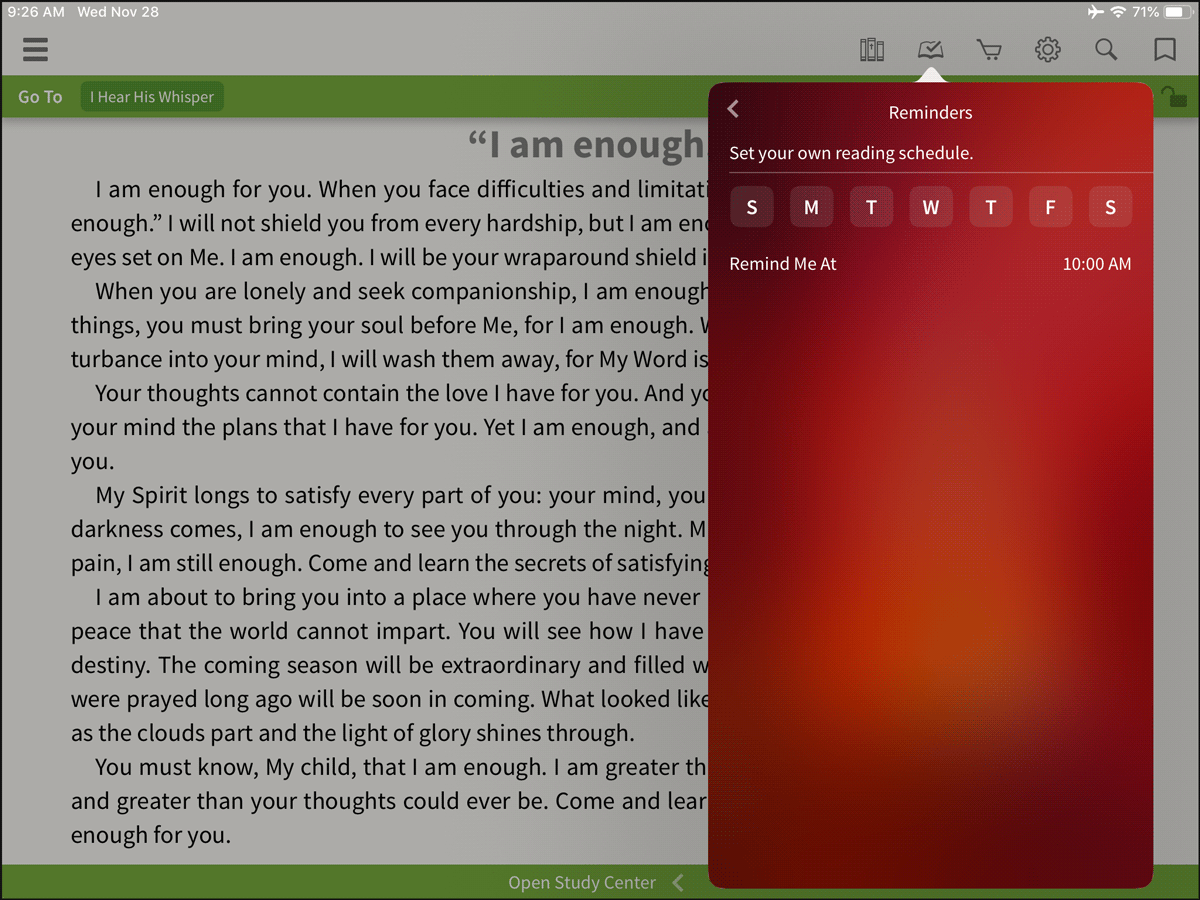
Task: Tap the 'Remind Me At' row label
Action: tap(783, 264)
